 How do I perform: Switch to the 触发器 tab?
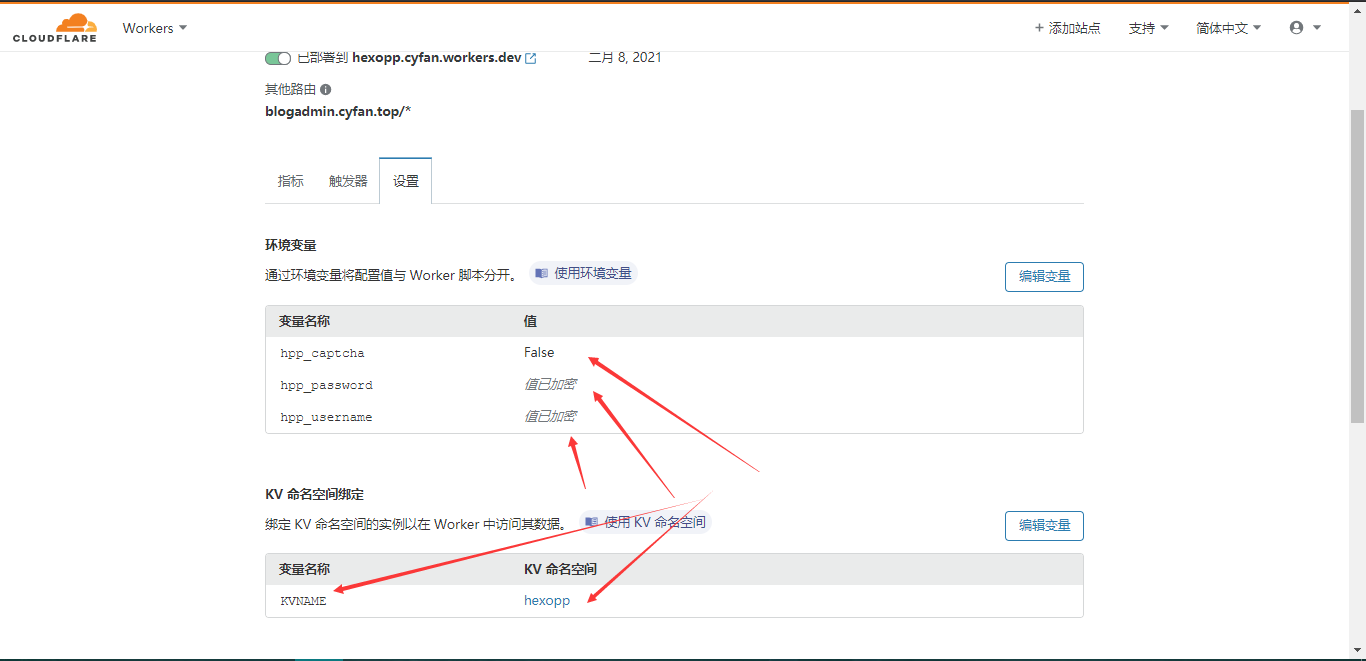tap(348, 181)
